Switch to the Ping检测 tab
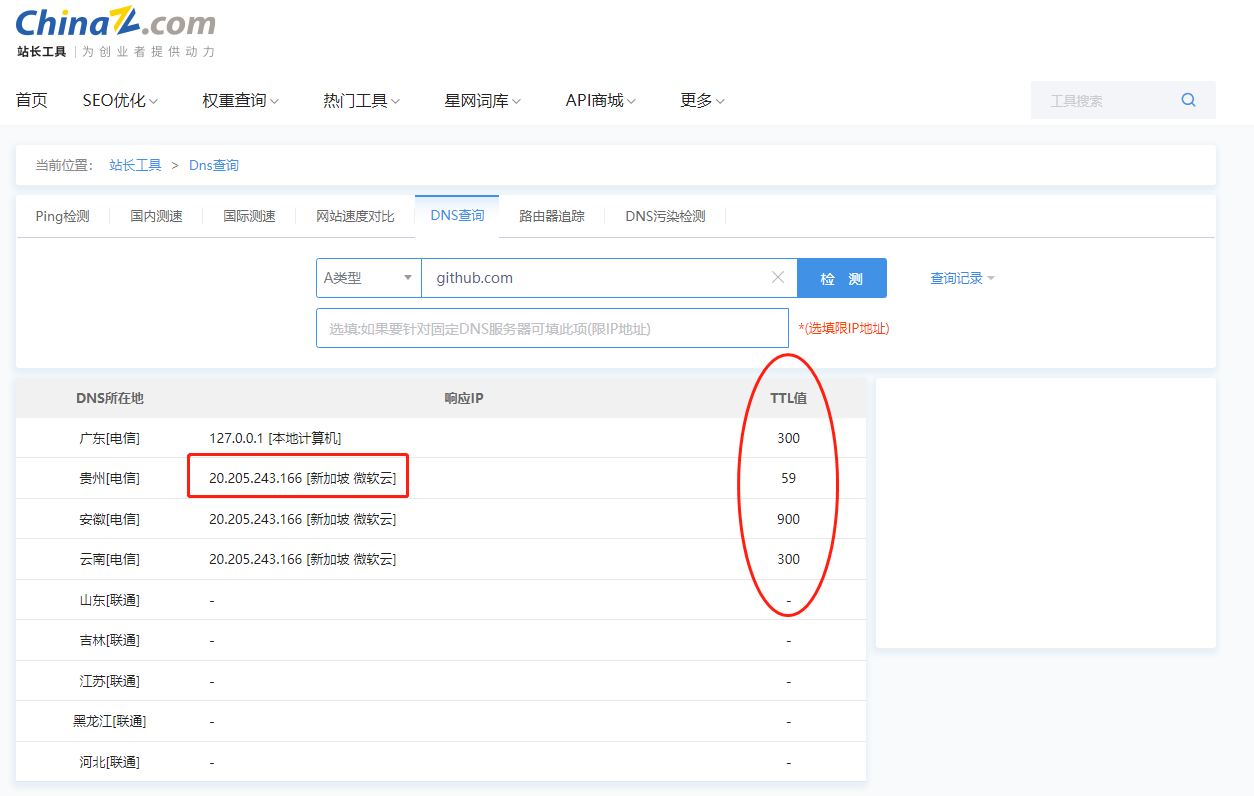 pyautogui.click(x=62, y=216)
